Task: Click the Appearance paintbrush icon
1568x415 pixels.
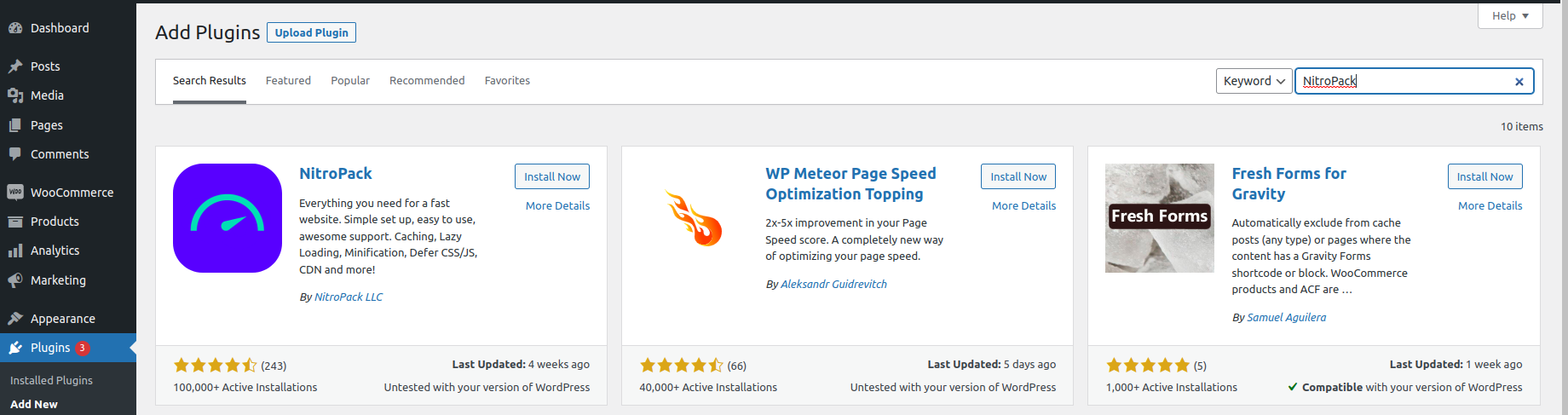Action: coord(15,319)
